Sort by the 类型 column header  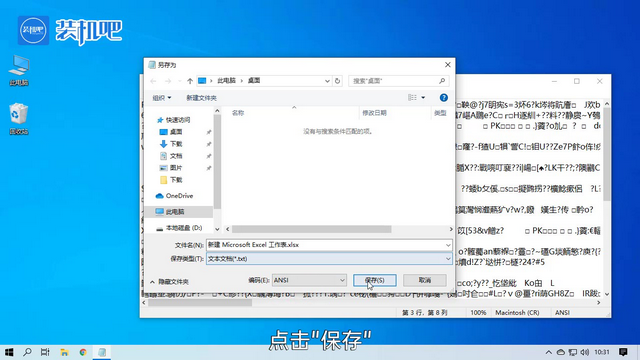pyautogui.click(x=440, y=113)
